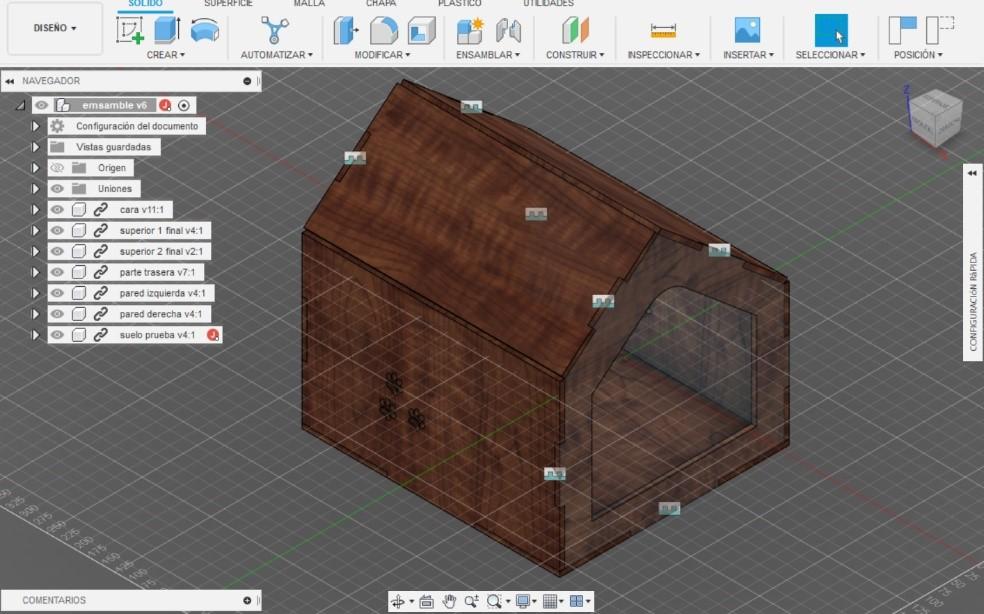
Task: Select the SÓLIDO tab
Action: (146, 4)
